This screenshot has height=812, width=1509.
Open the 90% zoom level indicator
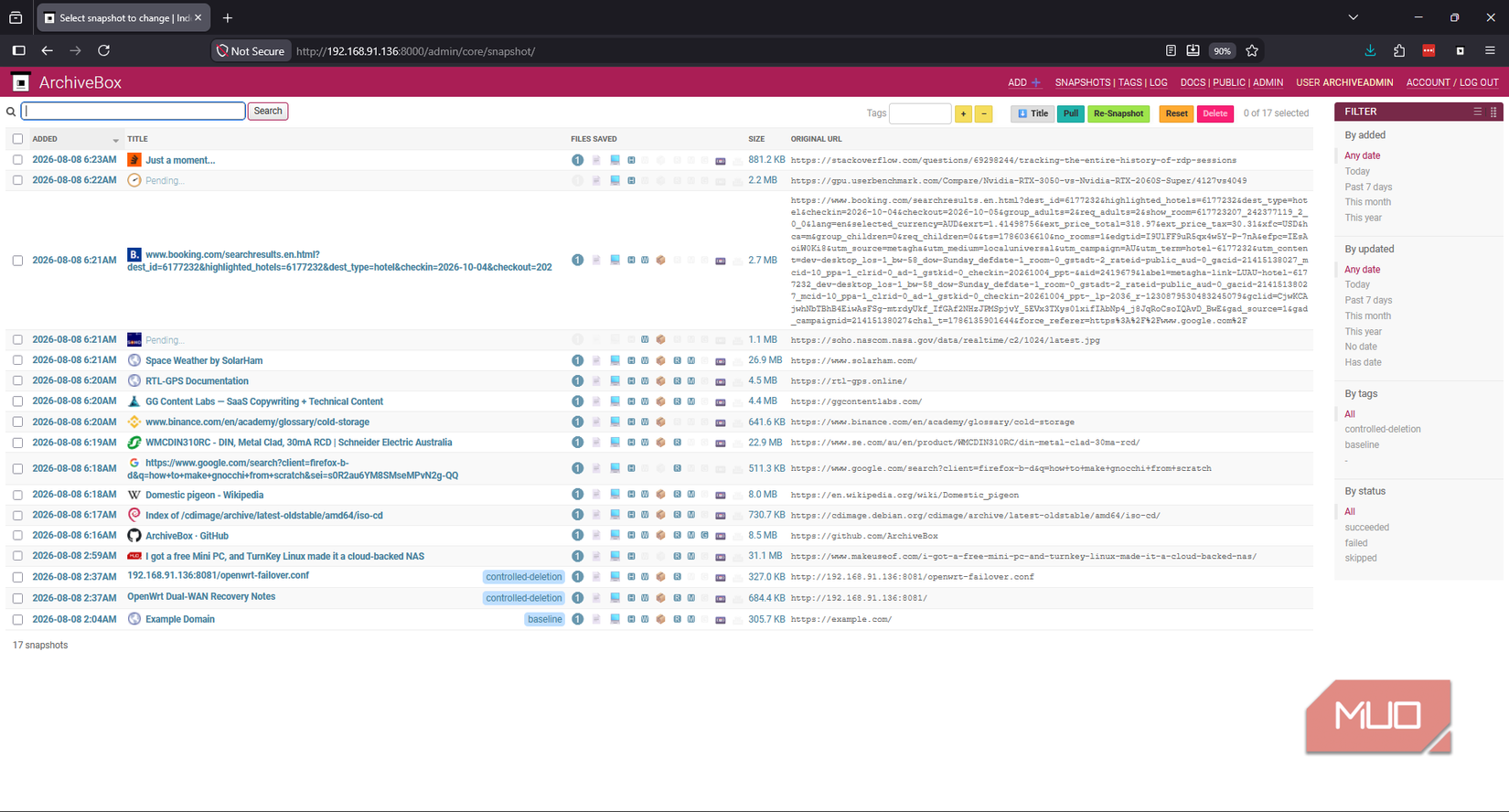pos(1222,51)
